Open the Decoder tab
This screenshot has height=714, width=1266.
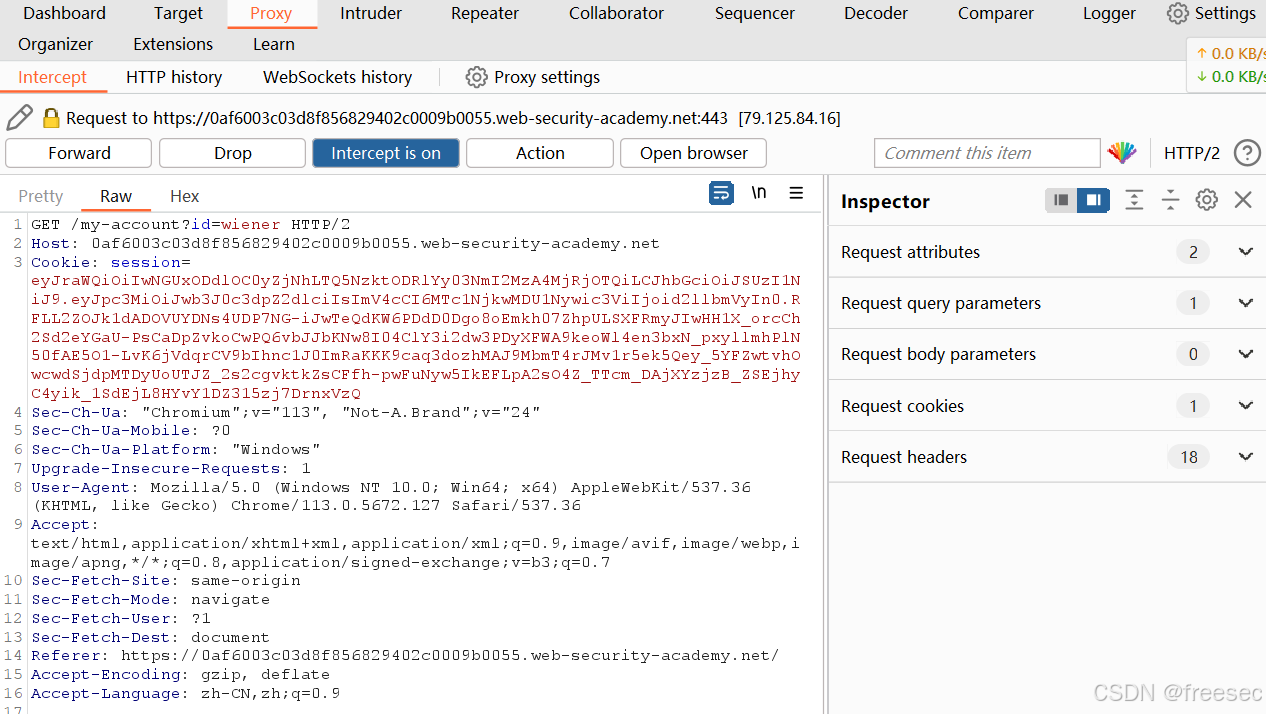pyautogui.click(x=876, y=13)
